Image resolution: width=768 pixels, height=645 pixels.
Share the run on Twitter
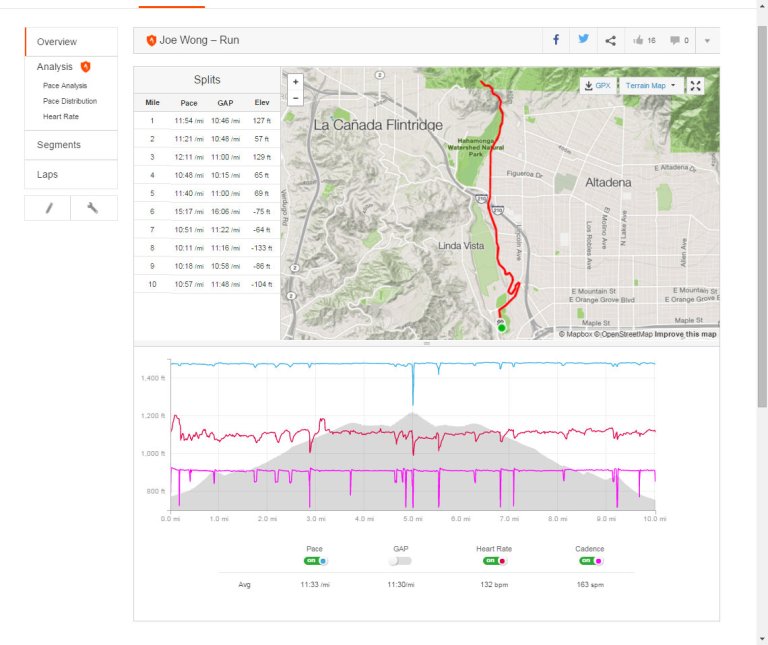click(583, 41)
